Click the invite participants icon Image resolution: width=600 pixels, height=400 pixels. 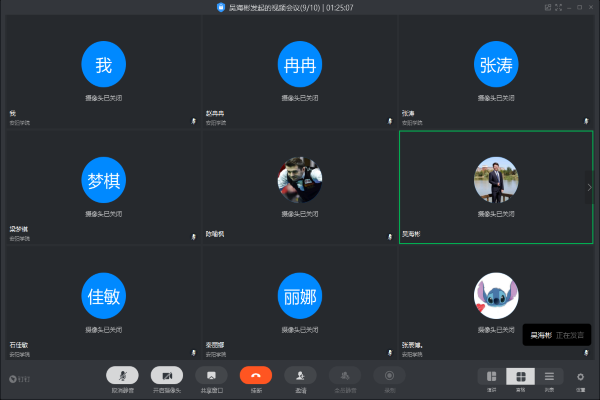301,375
